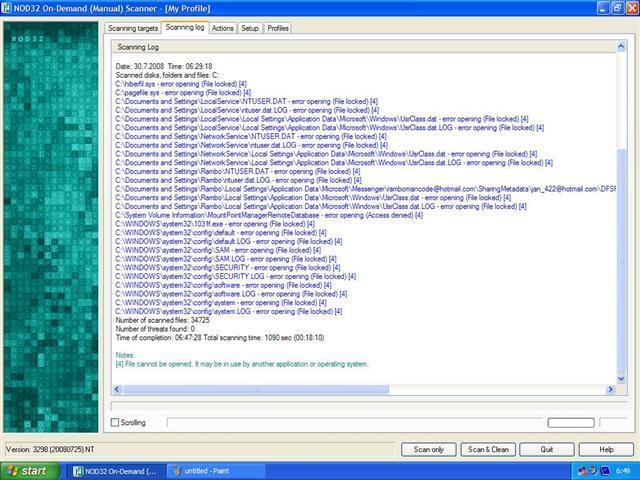The image size is (640, 480).
Task: Click the taskbar clock showing 6:49
Action: point(622,471)
